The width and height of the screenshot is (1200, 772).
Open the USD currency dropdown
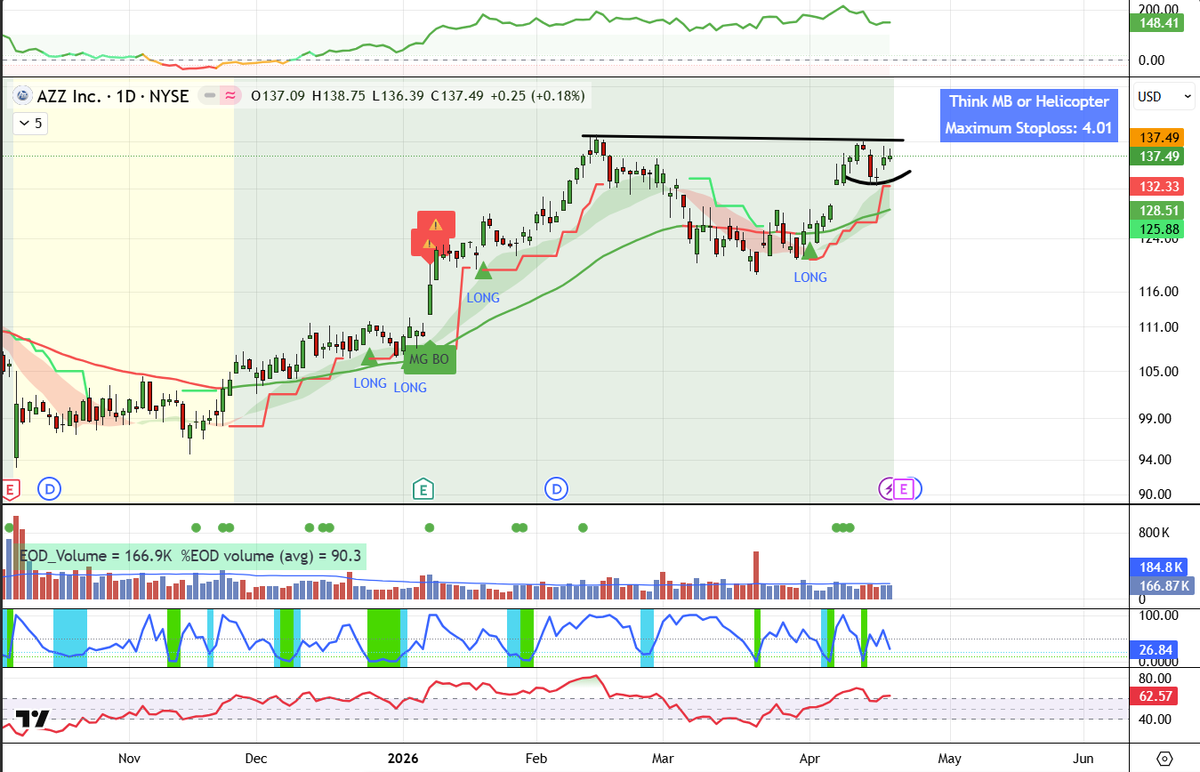pos(1165,97)
